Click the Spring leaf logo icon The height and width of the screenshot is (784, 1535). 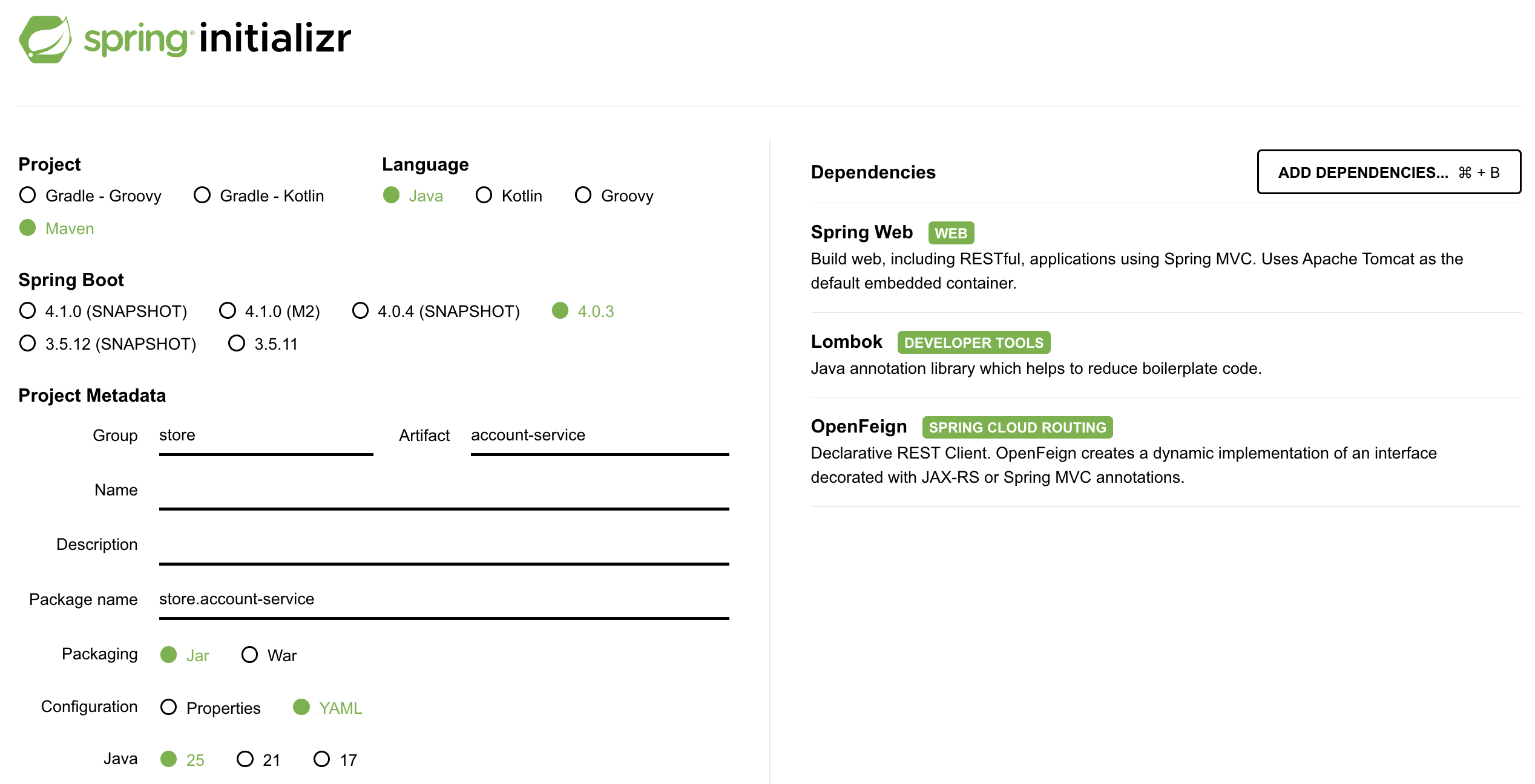(x=45, y=39)
